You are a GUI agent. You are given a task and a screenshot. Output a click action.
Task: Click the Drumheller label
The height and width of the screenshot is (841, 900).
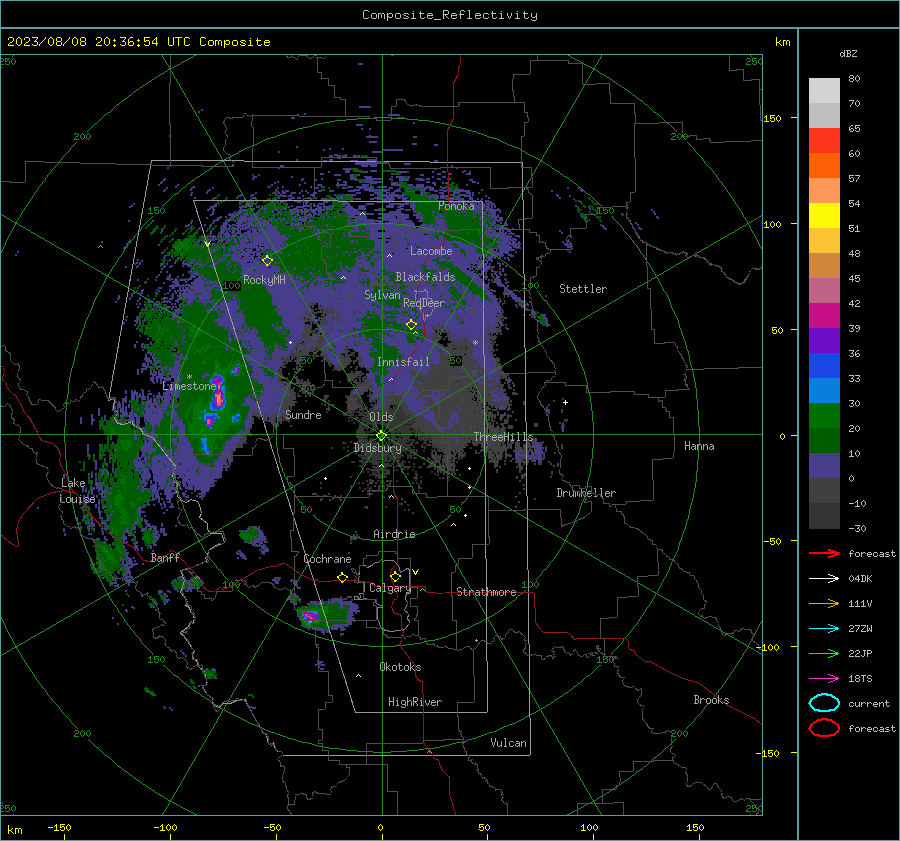(x=586, y=493)
